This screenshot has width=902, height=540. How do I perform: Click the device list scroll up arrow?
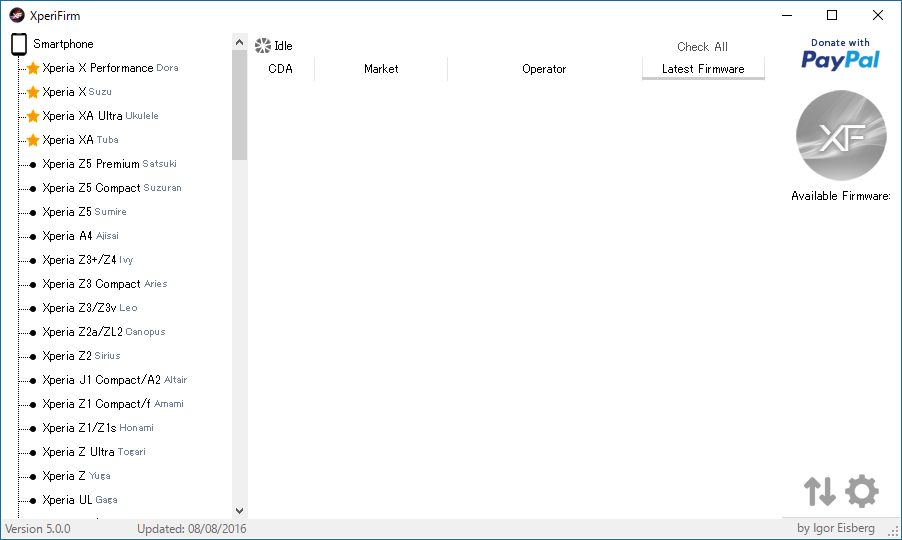[239, 42]
